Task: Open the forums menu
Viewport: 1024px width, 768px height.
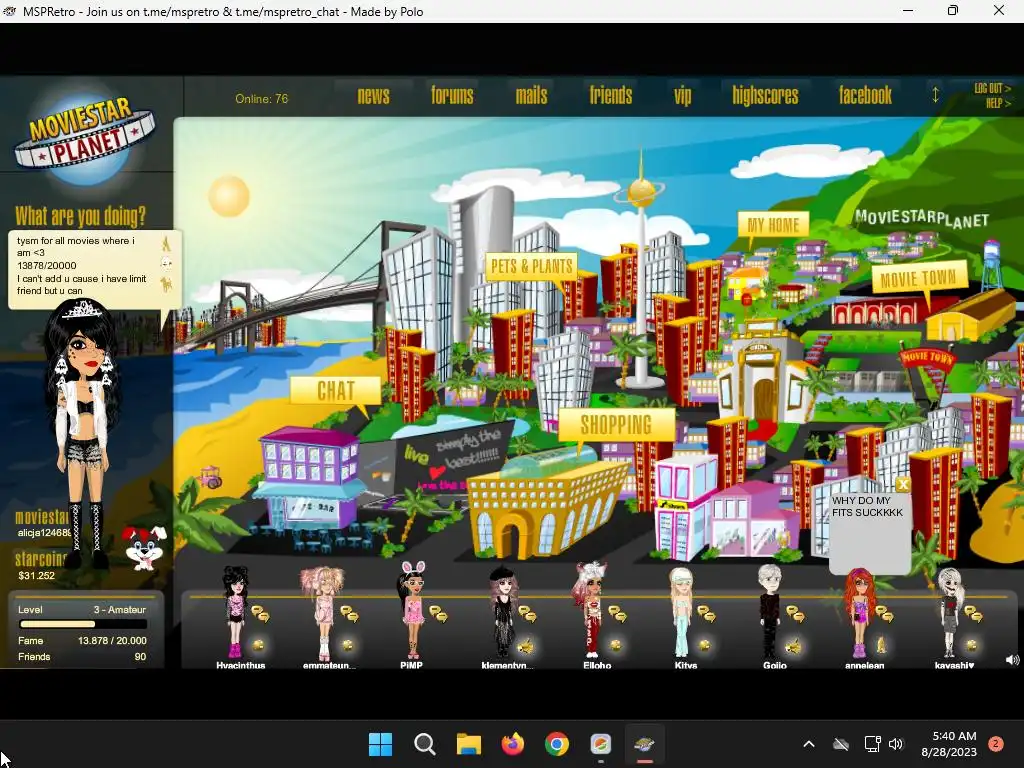Action: [x=452, y=96]
